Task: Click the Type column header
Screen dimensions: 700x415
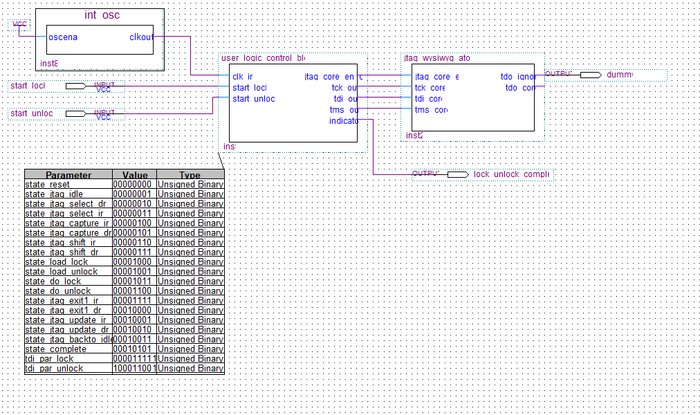Action: tap(190, 174)
